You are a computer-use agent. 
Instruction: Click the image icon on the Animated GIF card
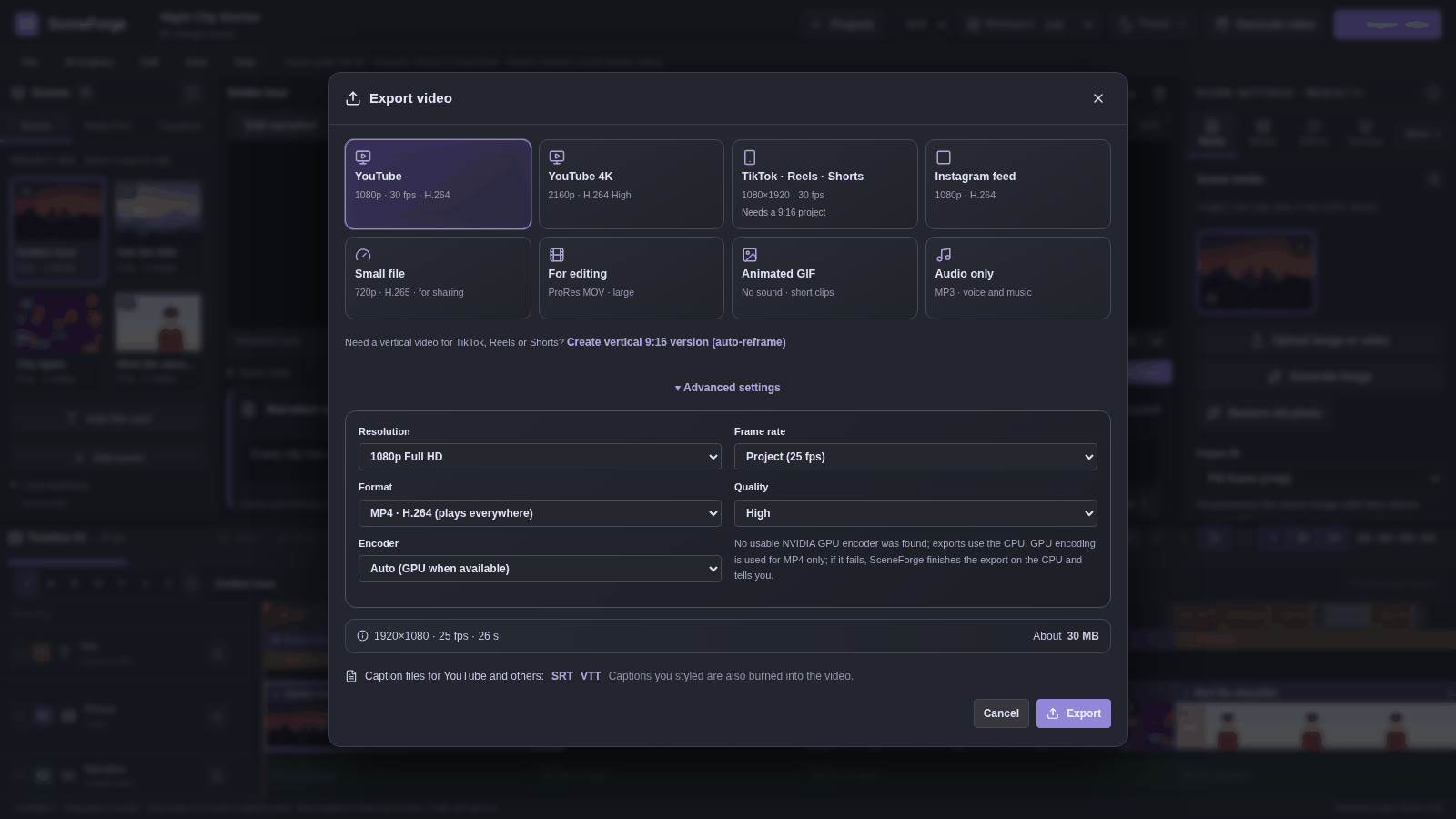pyautogui.click(x=750, y=255)
